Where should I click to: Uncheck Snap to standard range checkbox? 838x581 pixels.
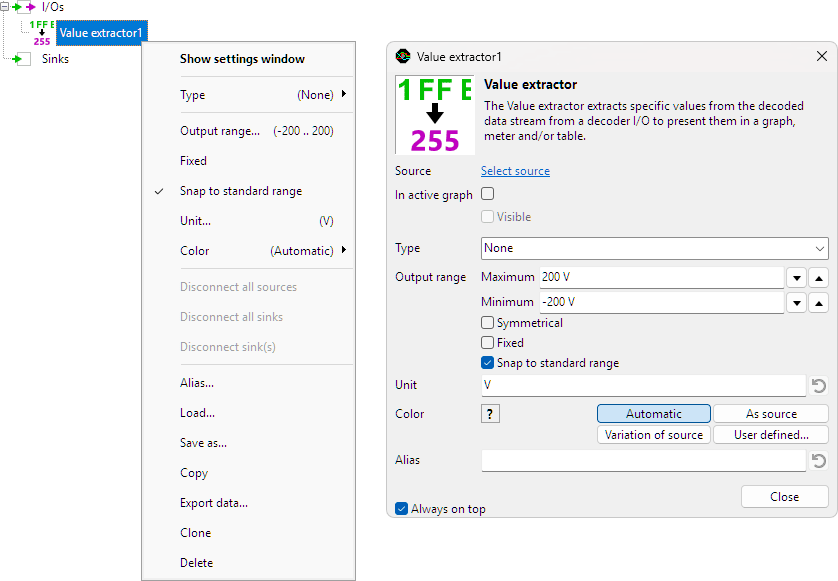[x=487, y=363]
